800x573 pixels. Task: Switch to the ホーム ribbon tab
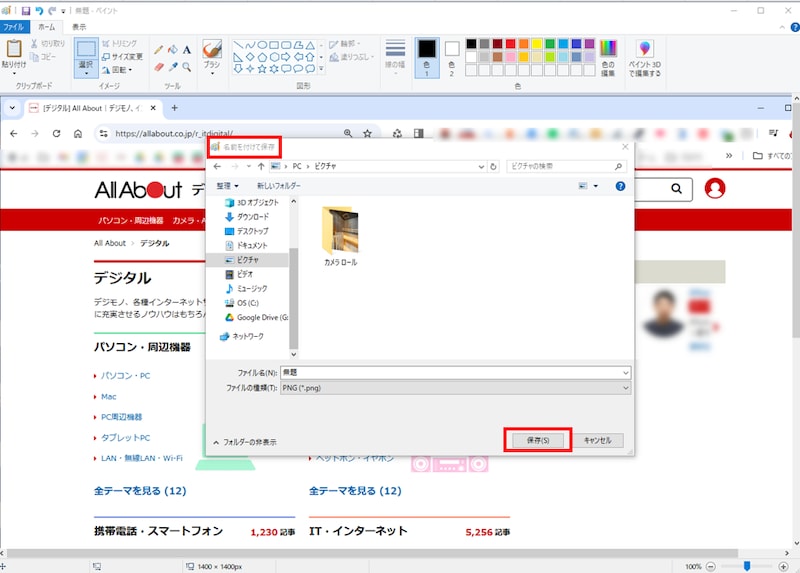46,27
